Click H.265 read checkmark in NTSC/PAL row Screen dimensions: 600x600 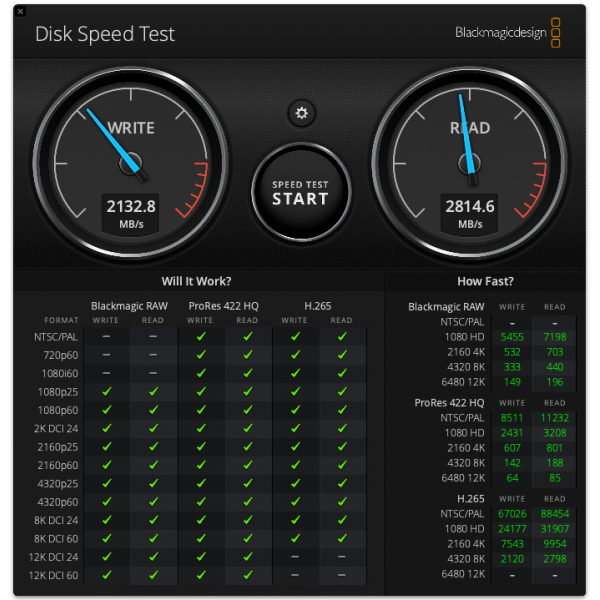pos(342,336)
